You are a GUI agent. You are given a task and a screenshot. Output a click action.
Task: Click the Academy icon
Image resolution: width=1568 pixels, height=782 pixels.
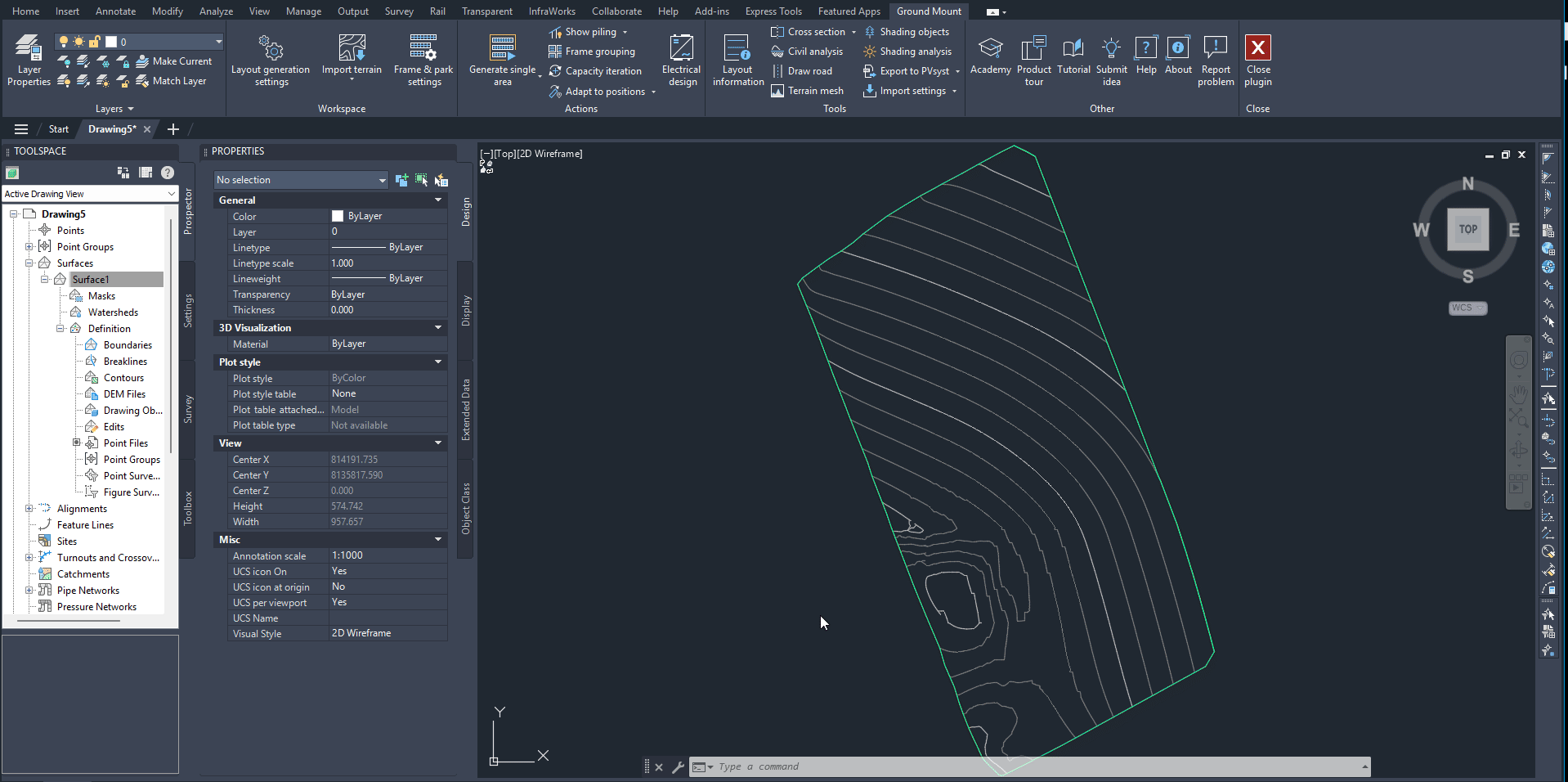991,56
